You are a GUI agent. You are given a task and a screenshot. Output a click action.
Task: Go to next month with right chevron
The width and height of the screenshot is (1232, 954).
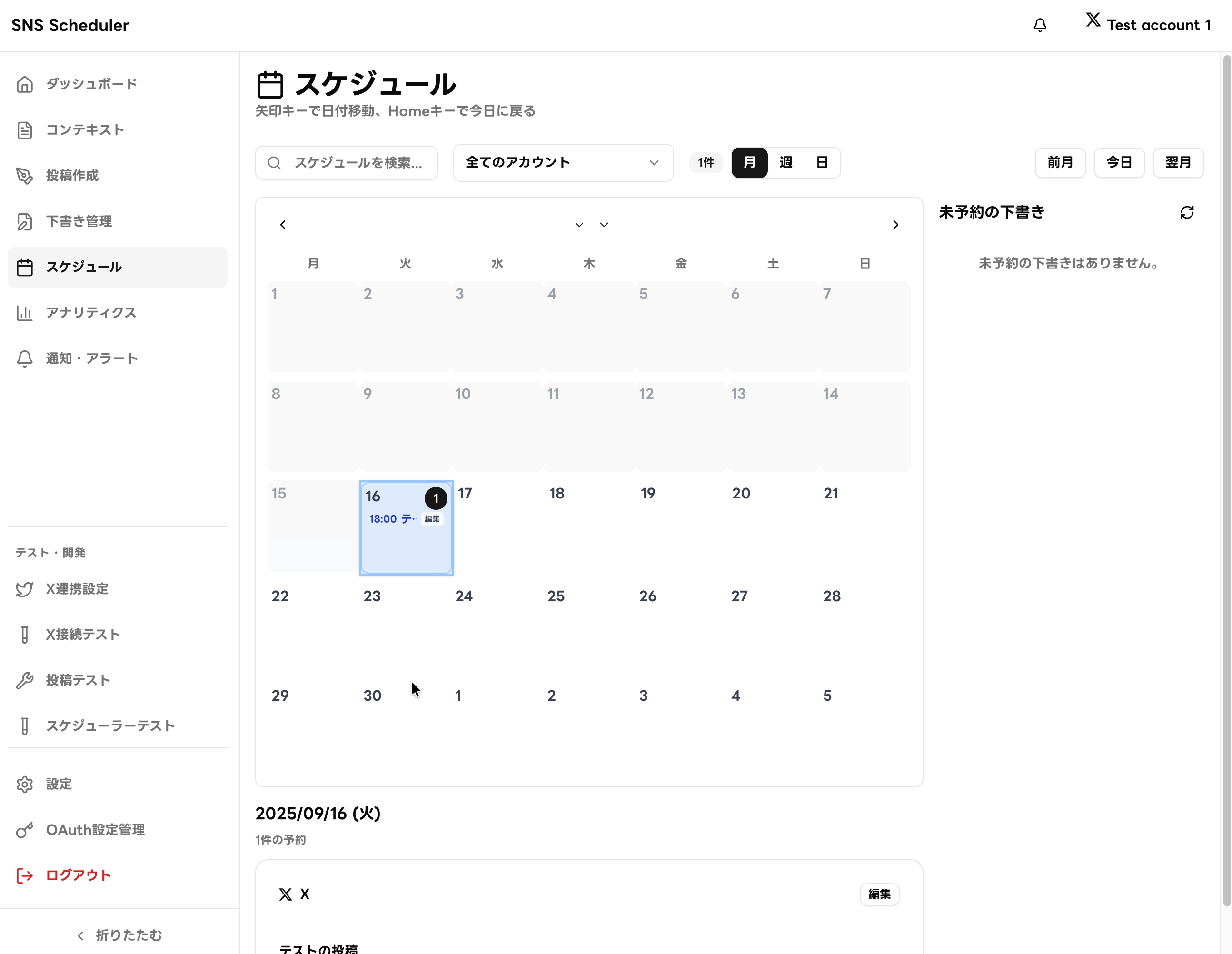point(895,225)
